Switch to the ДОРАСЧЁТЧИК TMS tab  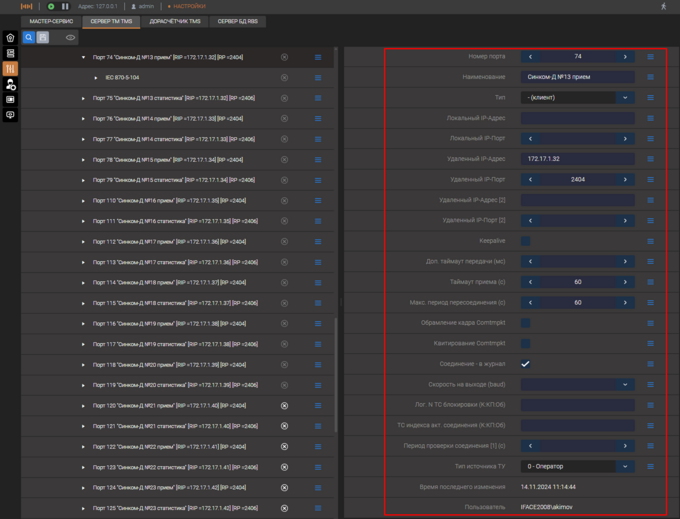coord(174,20)
